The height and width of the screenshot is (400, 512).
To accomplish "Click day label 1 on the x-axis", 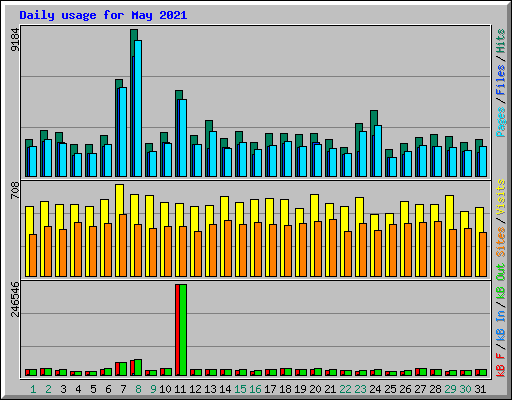I will point(33,389).
